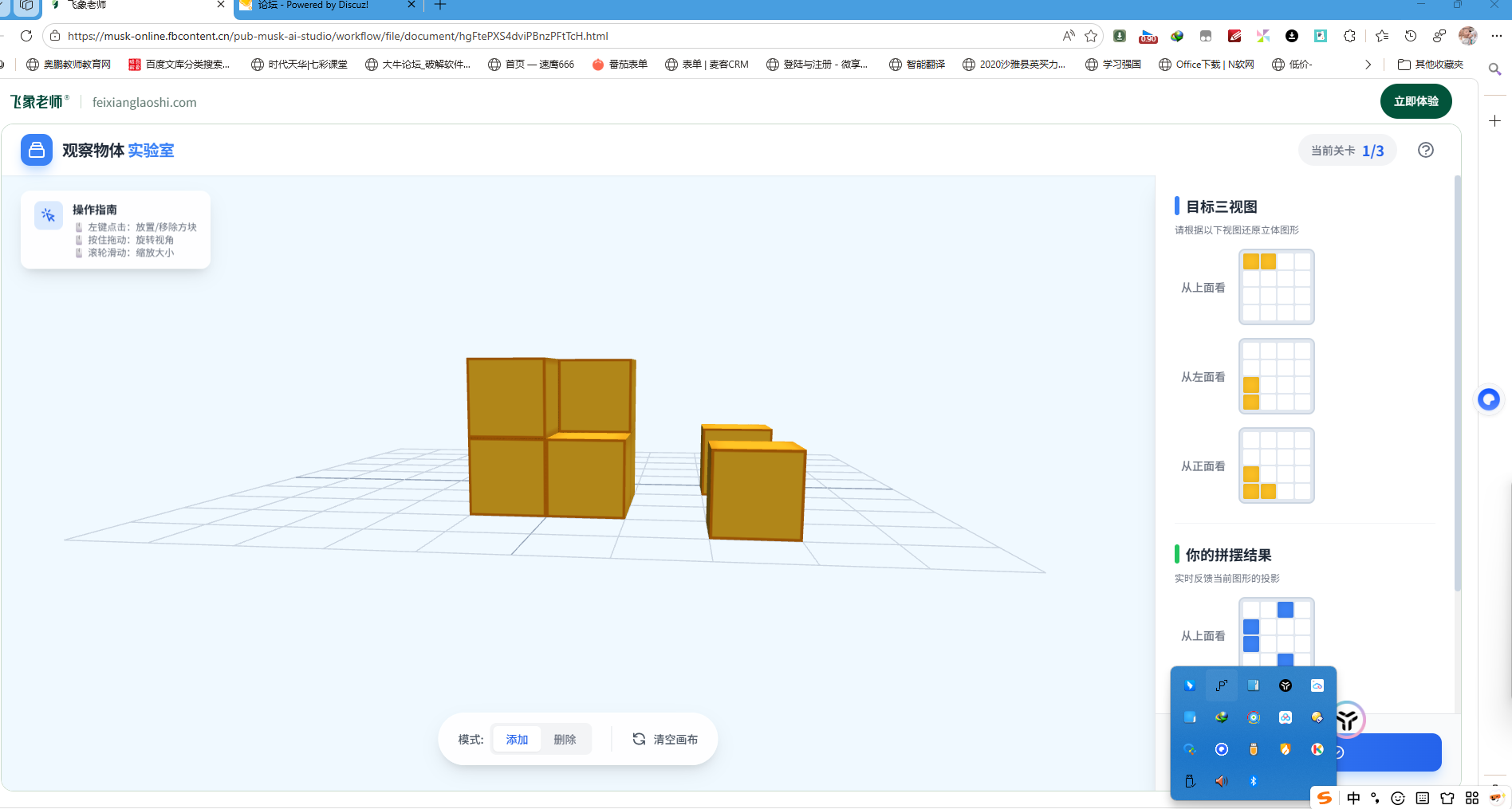Open the USB safely remove tray icon
This screenshot has height=809, width=1512.
[1190, 781]
